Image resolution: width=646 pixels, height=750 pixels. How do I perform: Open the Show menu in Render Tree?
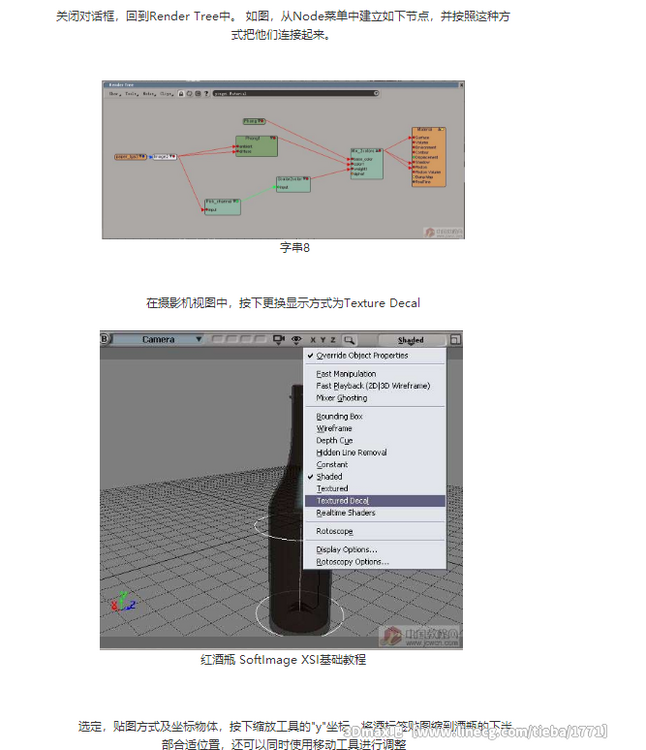click(113, 93)
